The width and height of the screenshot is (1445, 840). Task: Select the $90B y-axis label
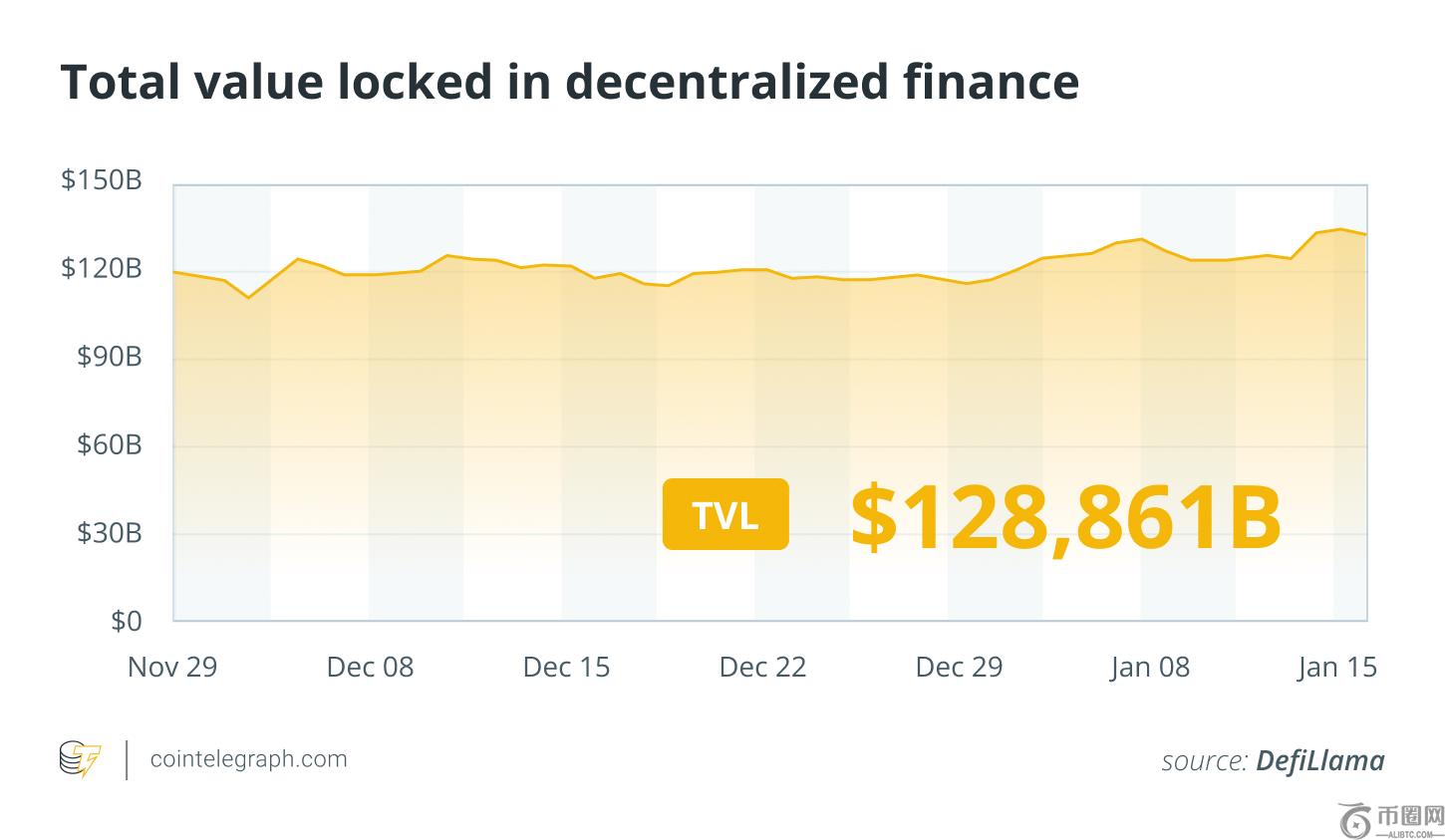(x=110, y=357)
